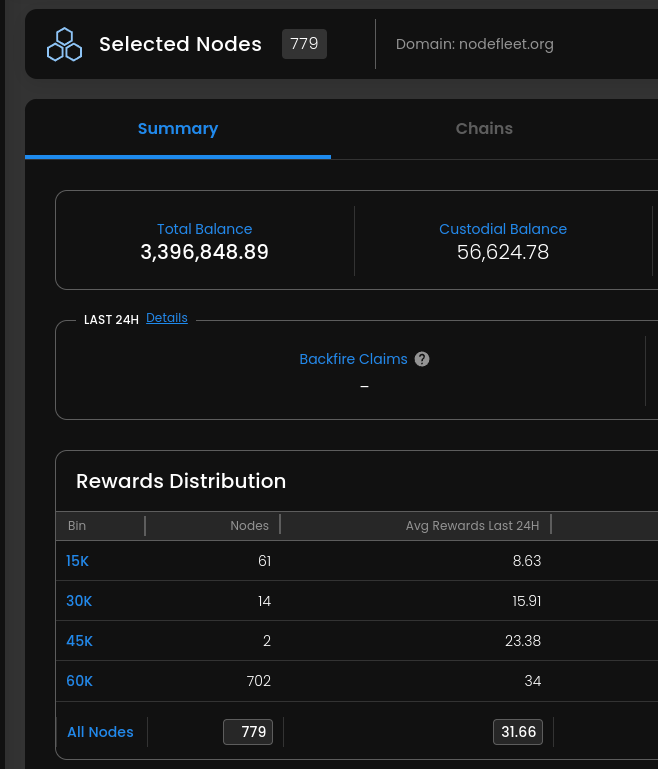Click the Bin column header
This screenshot has height=769, width=658.
77,526
